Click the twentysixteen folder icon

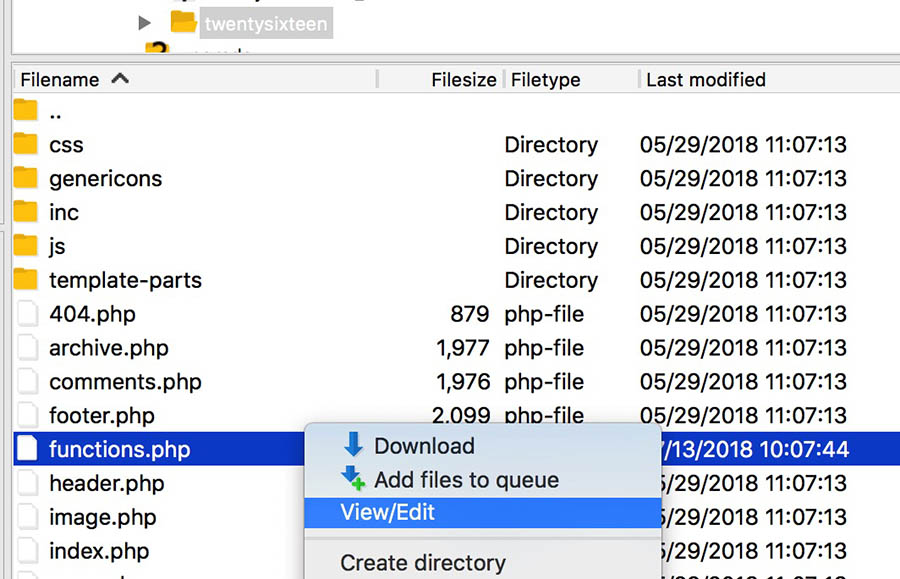[183, 22]
